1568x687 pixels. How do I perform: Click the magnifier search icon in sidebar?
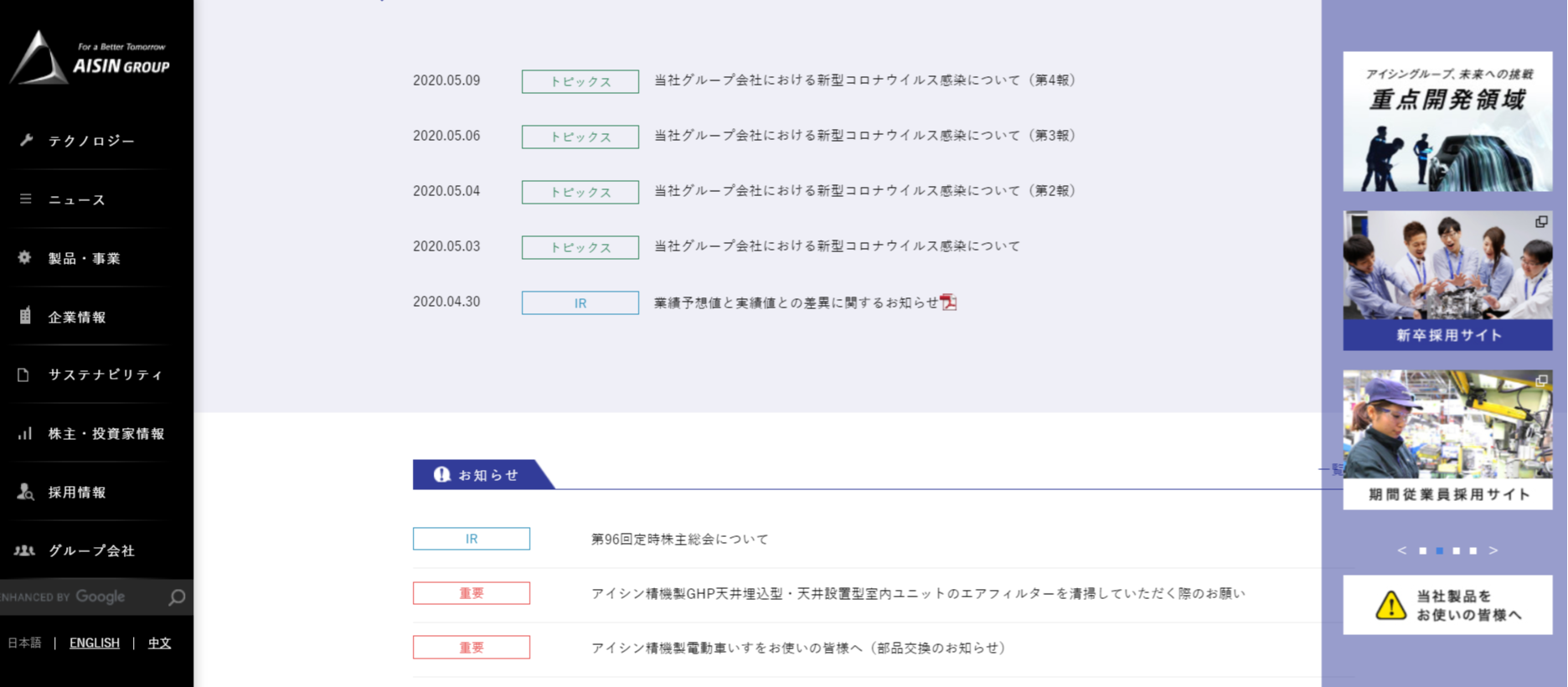coord(177,597)
